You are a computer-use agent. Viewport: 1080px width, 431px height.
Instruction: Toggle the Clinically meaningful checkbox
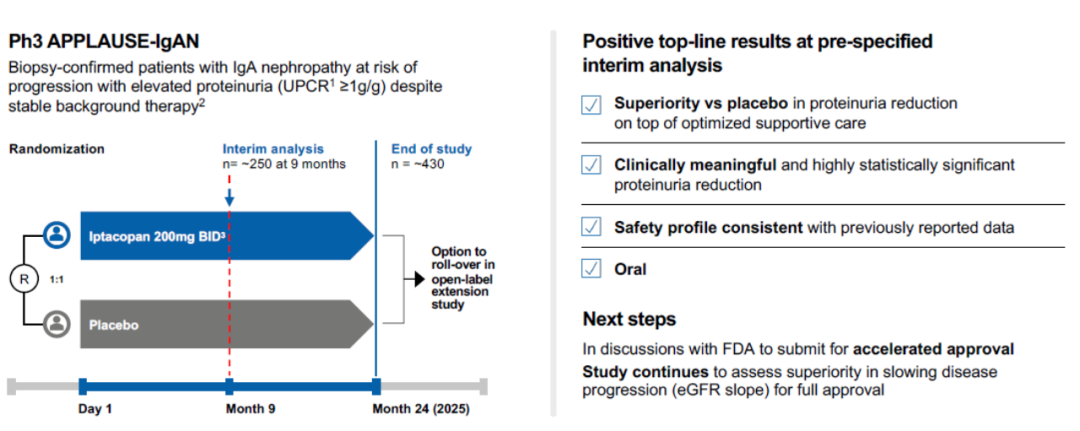pos(592,164)
